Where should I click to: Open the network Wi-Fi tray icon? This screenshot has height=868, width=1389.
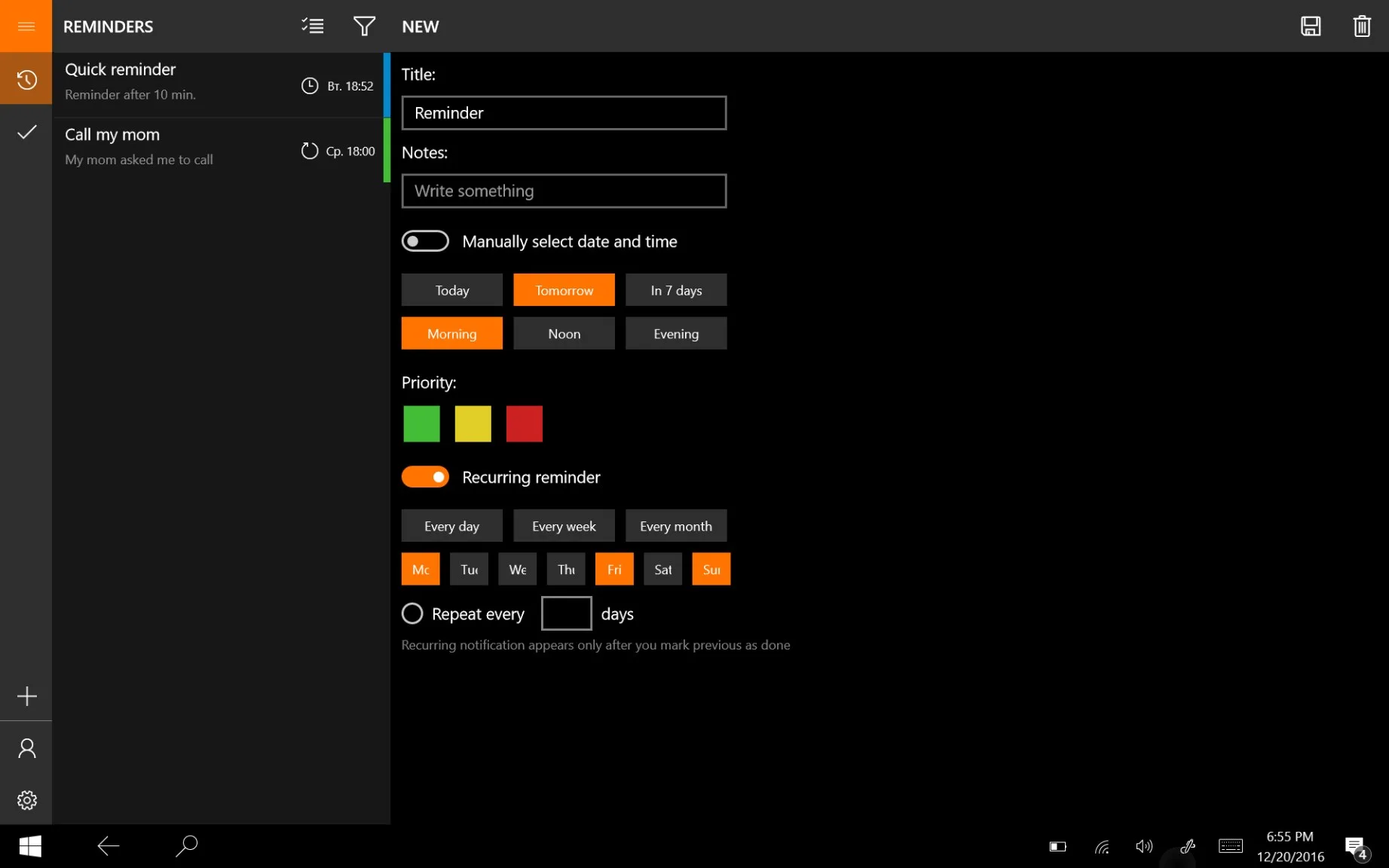(1102, 847)
